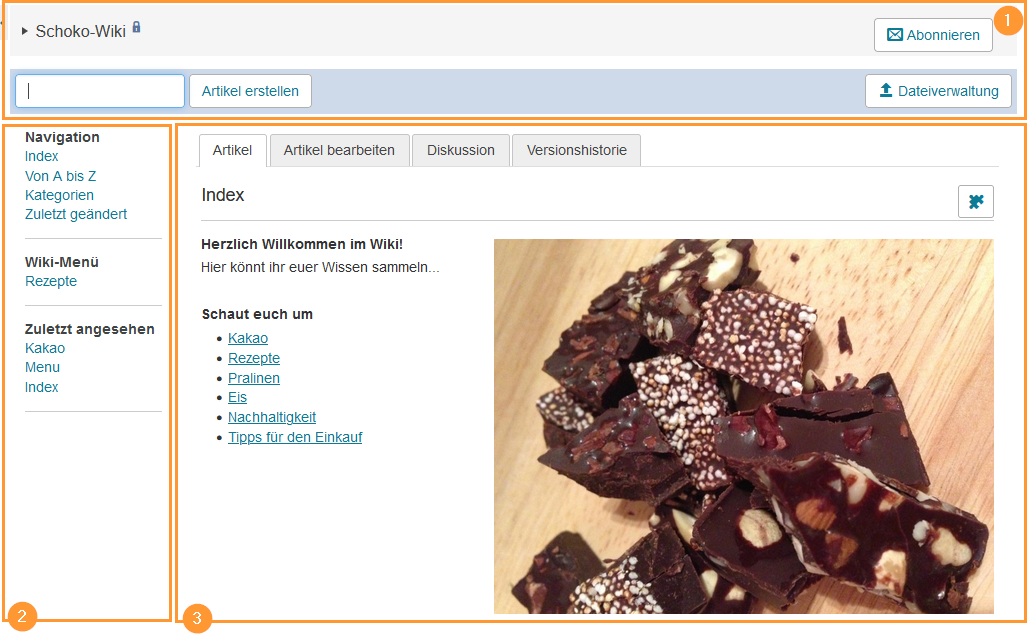The width and height of the screenshot is (1029, 641).
Task: Subscribe with the Abonnieren button
Action: [933, 35]
